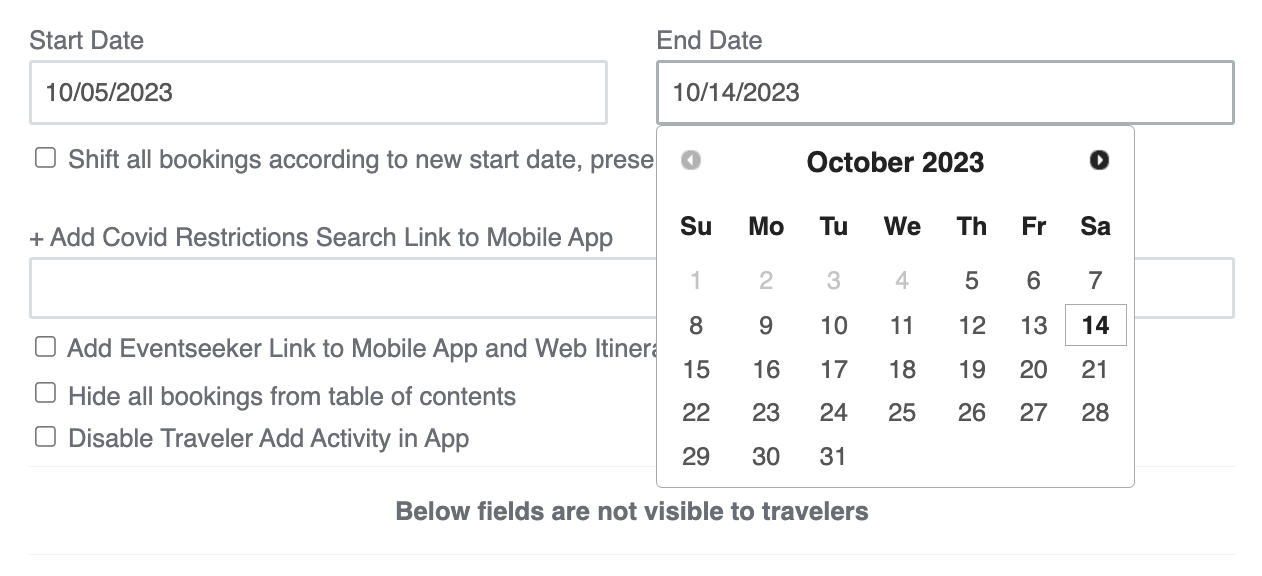Image resolution: width=1262 pixels, height=576 pixels.
Task: Check Hide all bookings from table of contents
Action: (45, 393)
